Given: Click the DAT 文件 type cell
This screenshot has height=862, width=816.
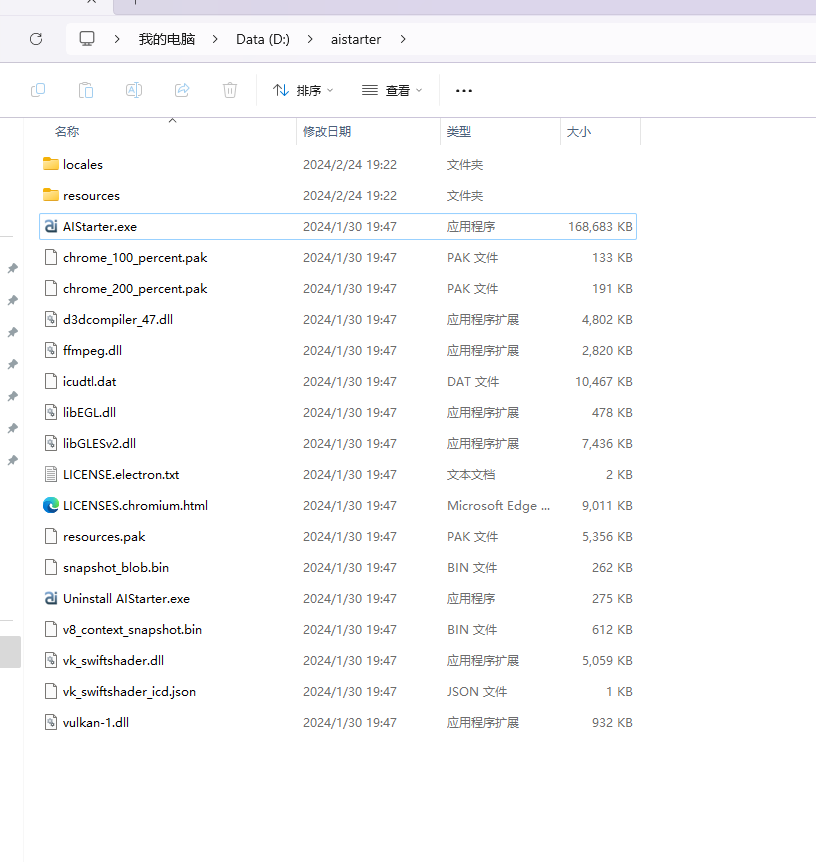Looking at the screenshot, I should click(473, 382).
